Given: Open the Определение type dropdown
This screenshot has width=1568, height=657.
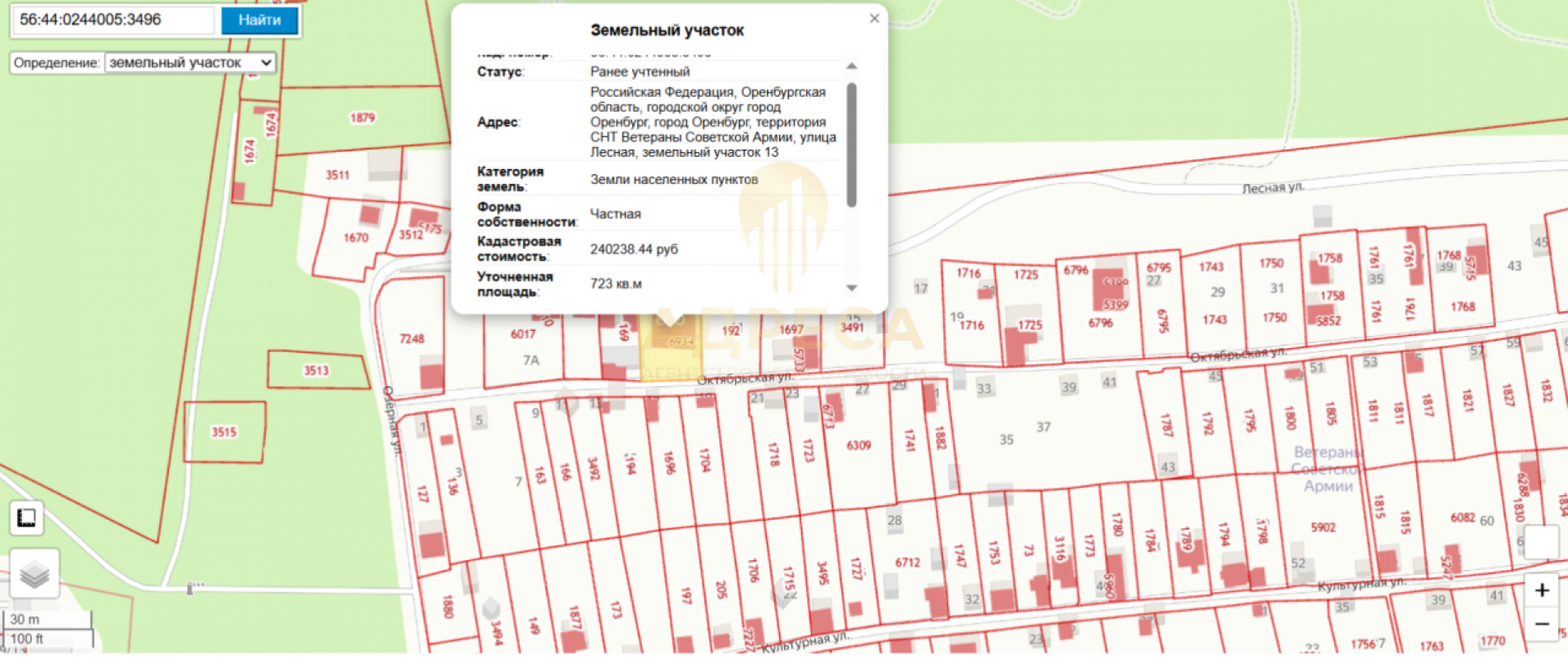Looking at the screenshot, I should point(190,63).
